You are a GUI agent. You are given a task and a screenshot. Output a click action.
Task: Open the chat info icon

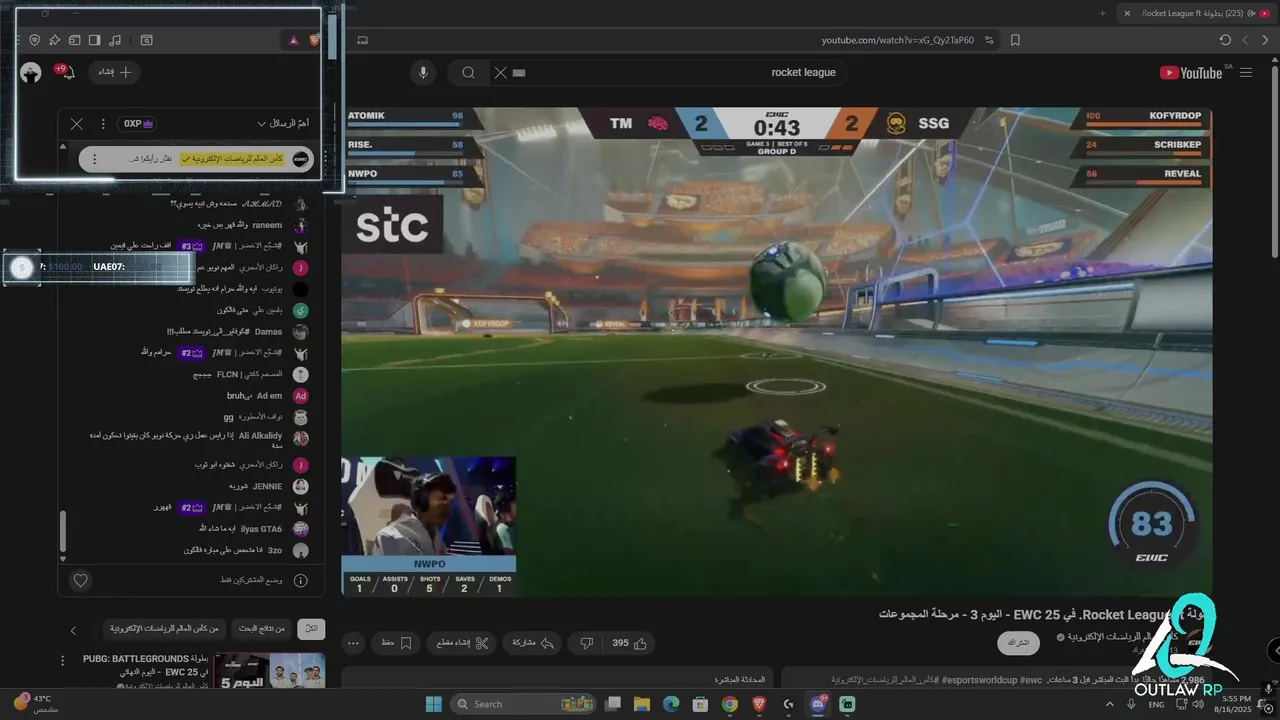click(x=300, y=580)
